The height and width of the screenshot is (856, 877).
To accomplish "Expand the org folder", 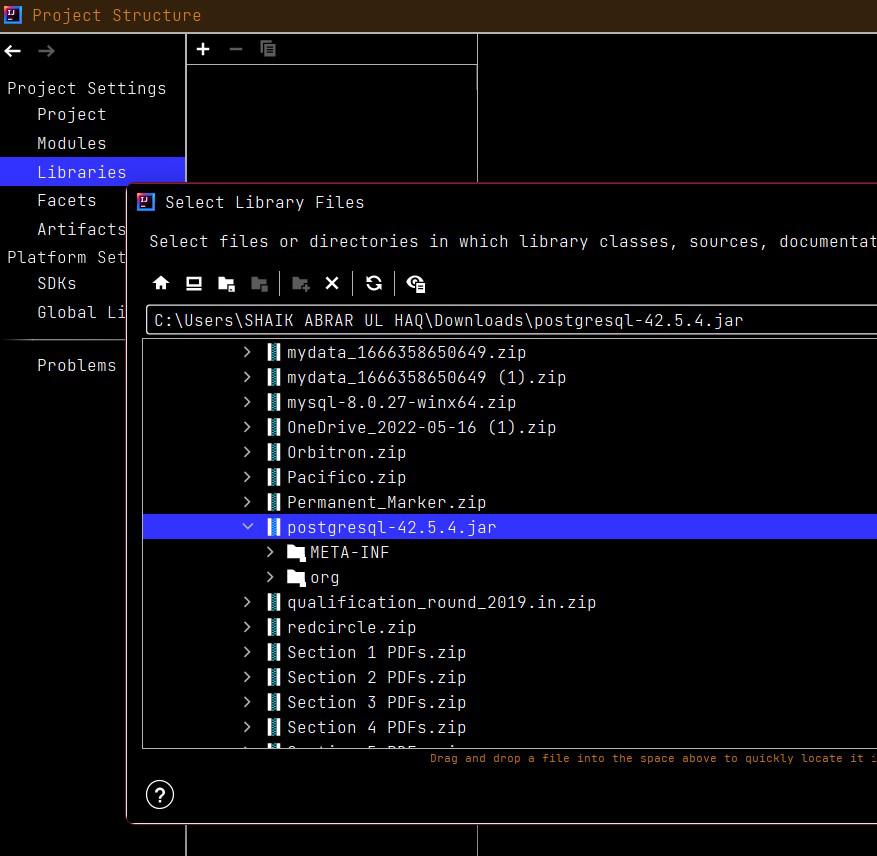I will 270,577.
